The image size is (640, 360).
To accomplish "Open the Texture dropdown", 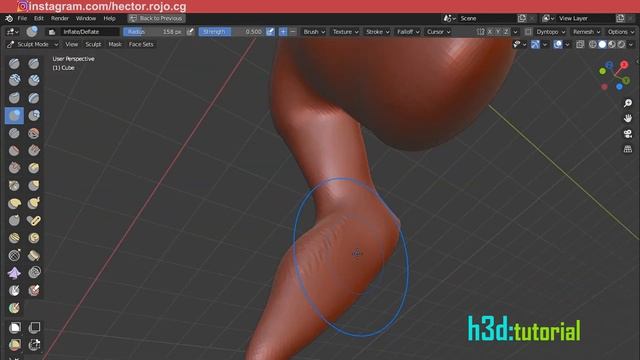I will point(345,31).
